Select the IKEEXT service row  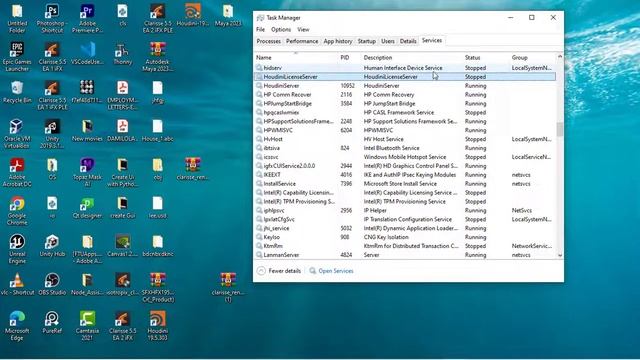(x=404, y=175)
